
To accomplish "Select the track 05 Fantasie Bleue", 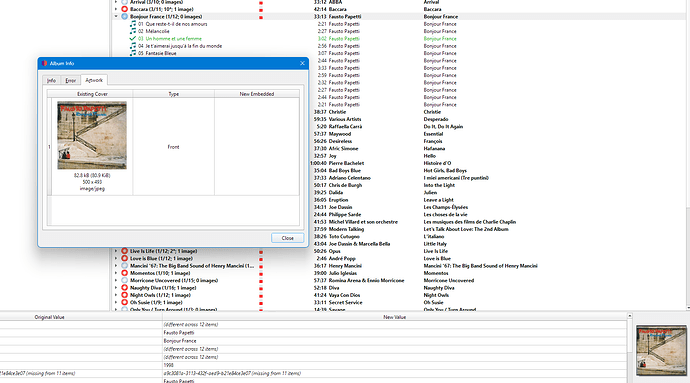I will coord(157,53).
